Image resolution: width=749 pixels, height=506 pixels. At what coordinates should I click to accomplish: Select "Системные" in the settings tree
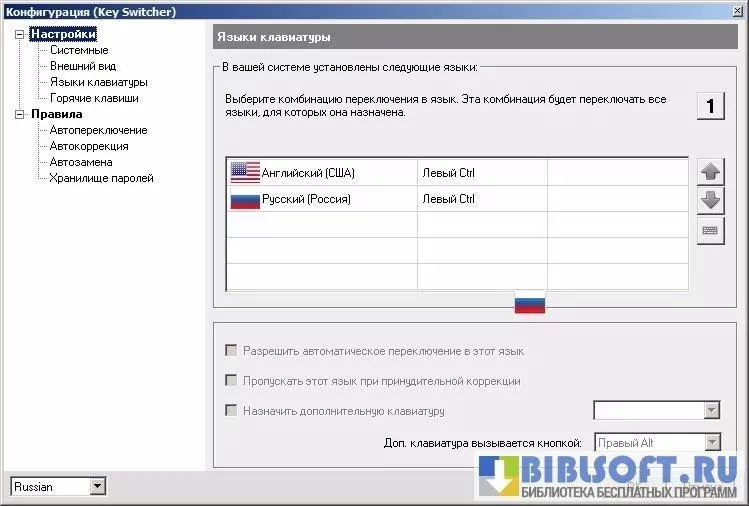pyautogui.click(x=79, y=50)
